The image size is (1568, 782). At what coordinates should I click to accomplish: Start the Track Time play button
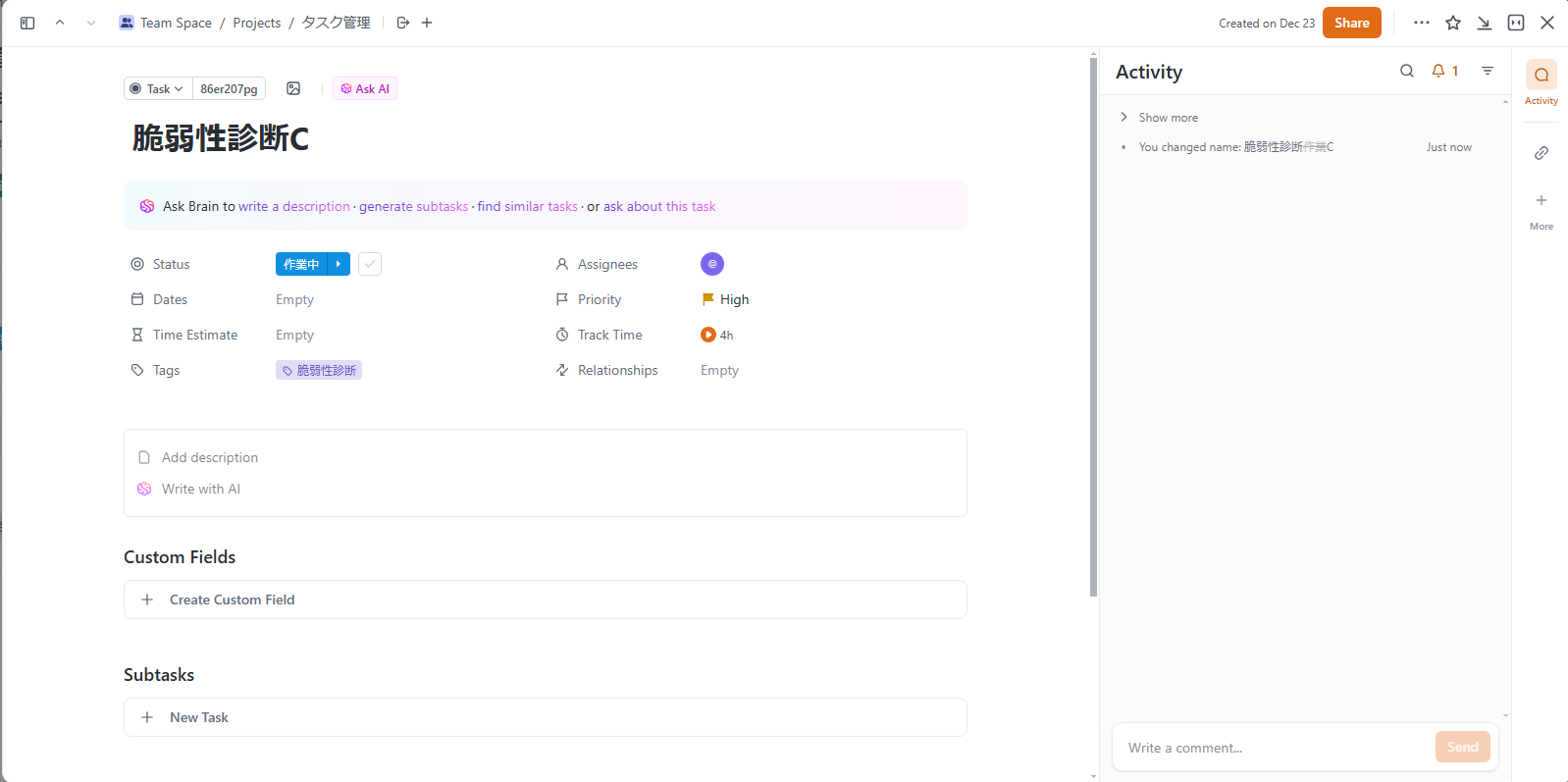click(708, 335)
